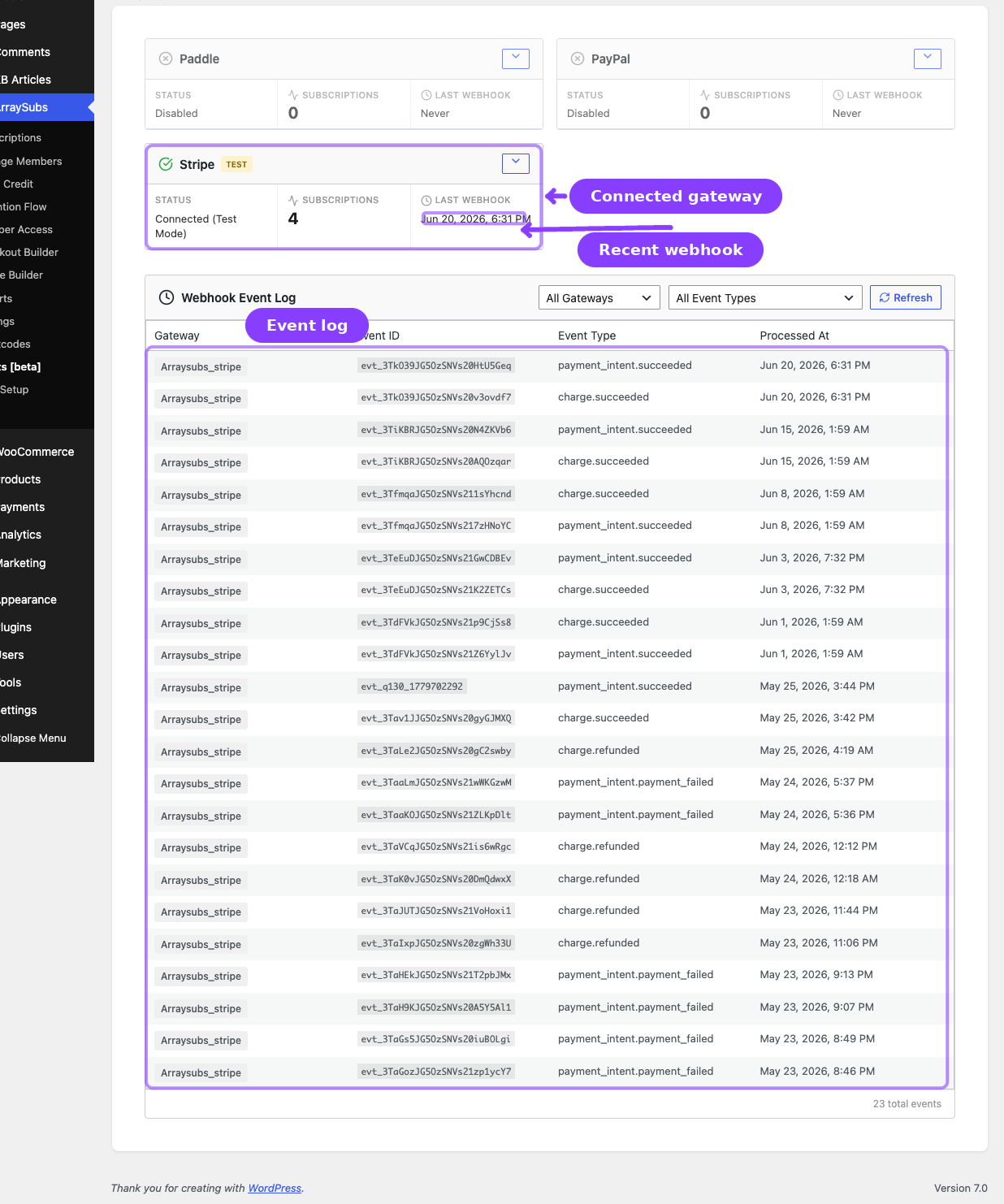The width and height of the screenshot is (1004, 1204).
Task: Open the WordPress link in footer
Action: click(x=275, y=1188)
